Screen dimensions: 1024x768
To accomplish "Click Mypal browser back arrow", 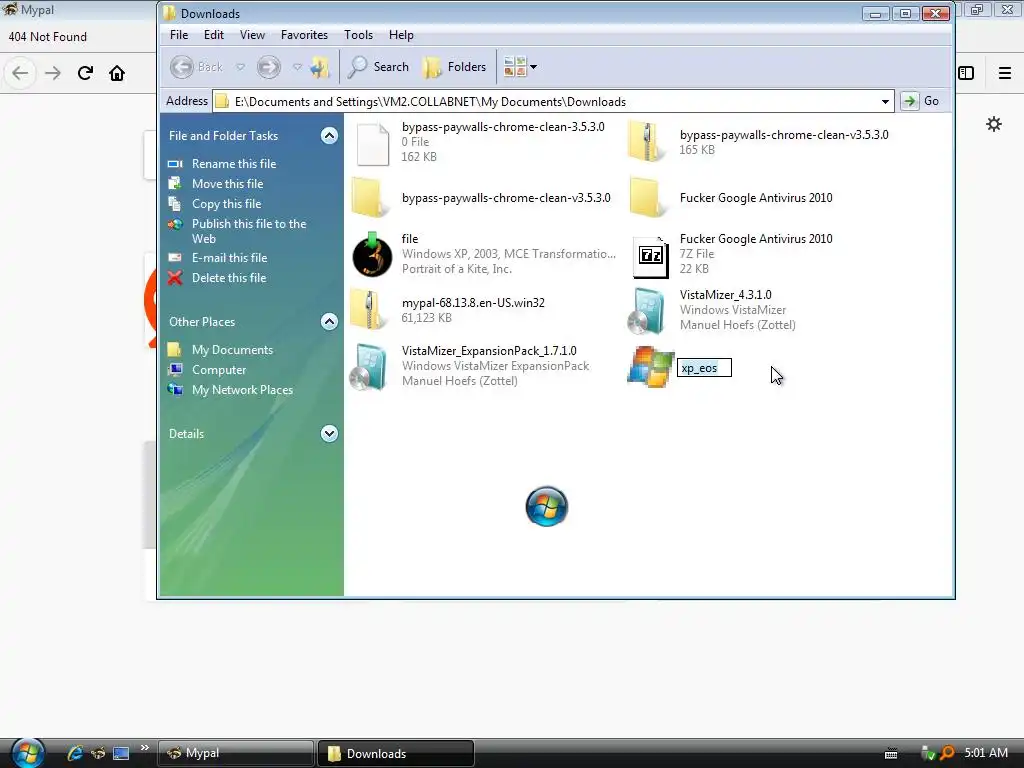I will (20, 73).
